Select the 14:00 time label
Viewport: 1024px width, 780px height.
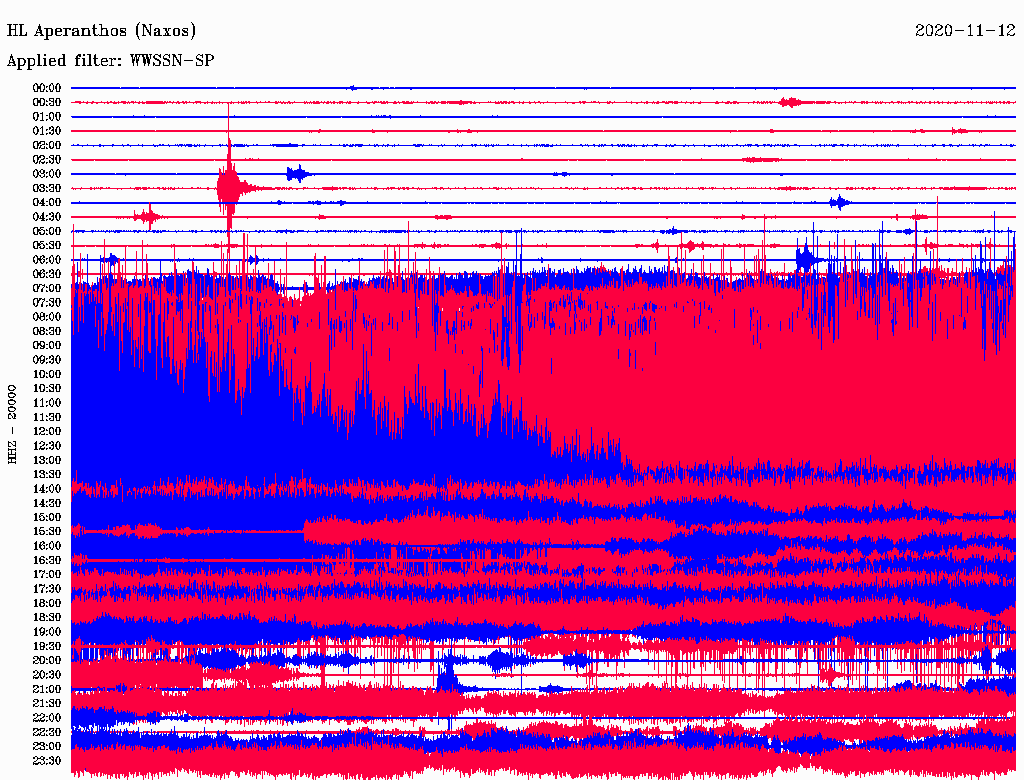point(47,489)
